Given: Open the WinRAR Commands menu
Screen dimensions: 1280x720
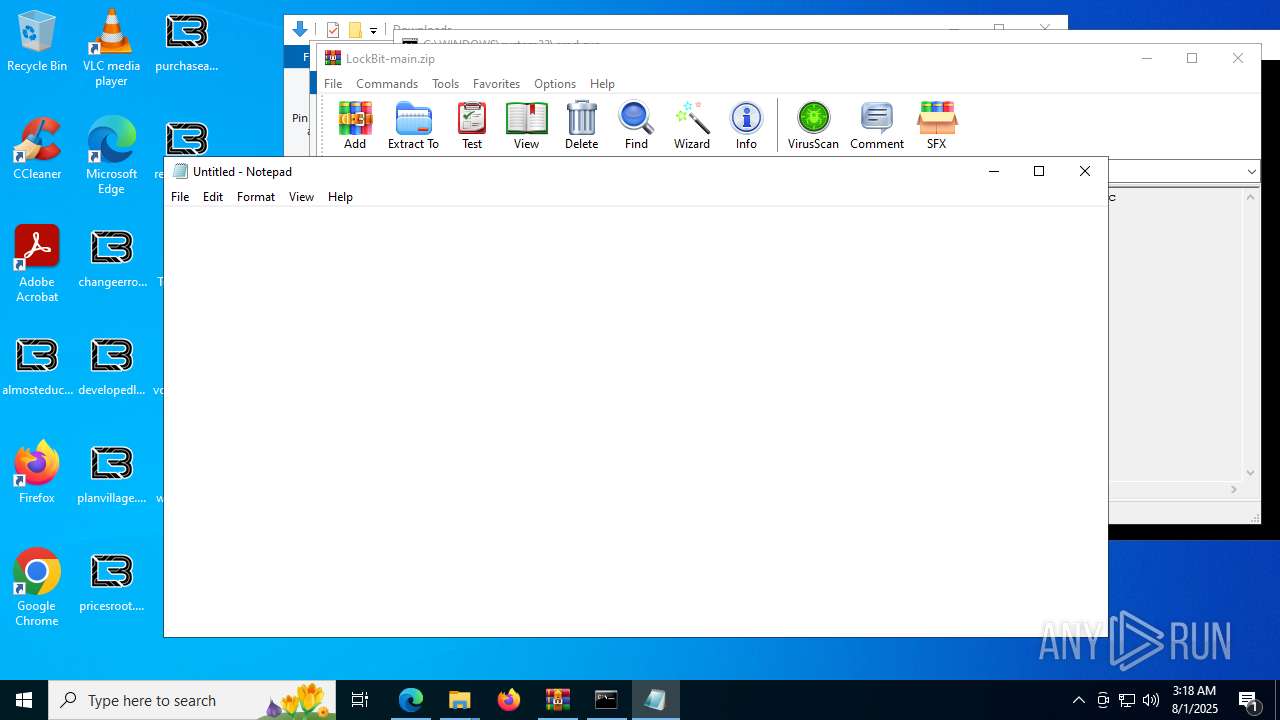Looking at the screenshot, I should tap(387, 84).
